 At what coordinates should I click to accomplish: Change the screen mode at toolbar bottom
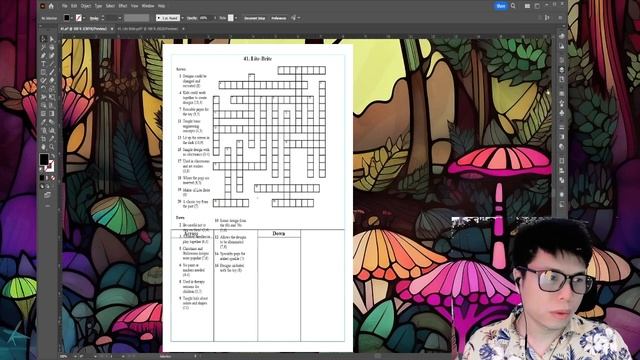(x=47, y=195)
